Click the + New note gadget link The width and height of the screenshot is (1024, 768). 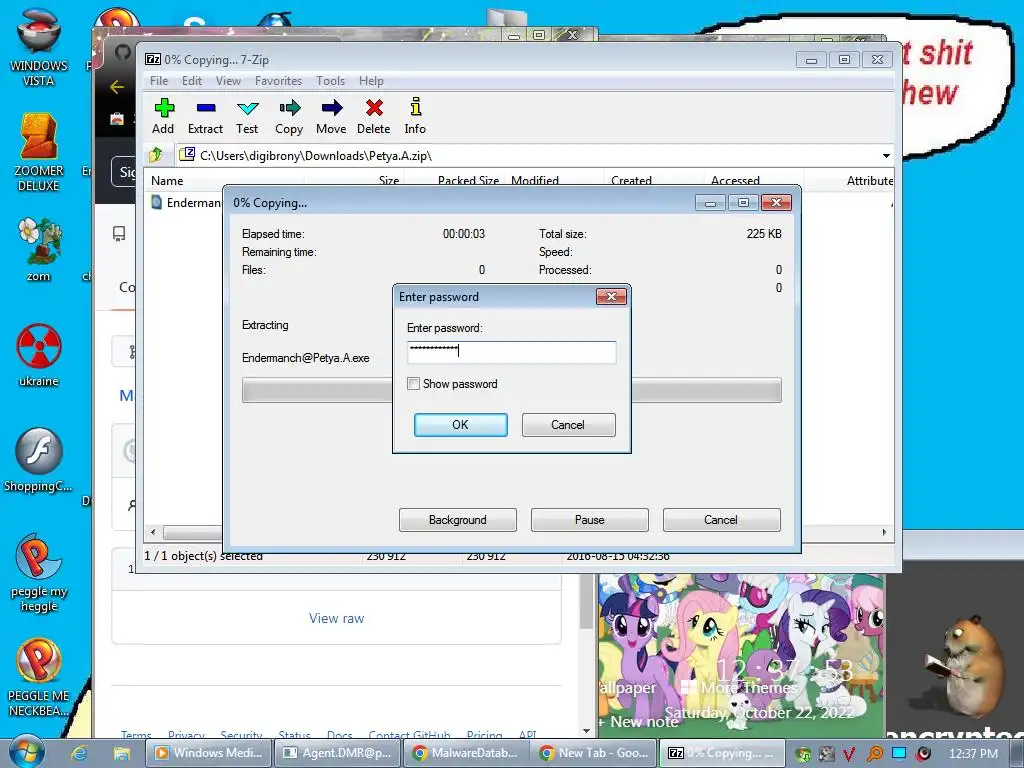pos(638,722)
